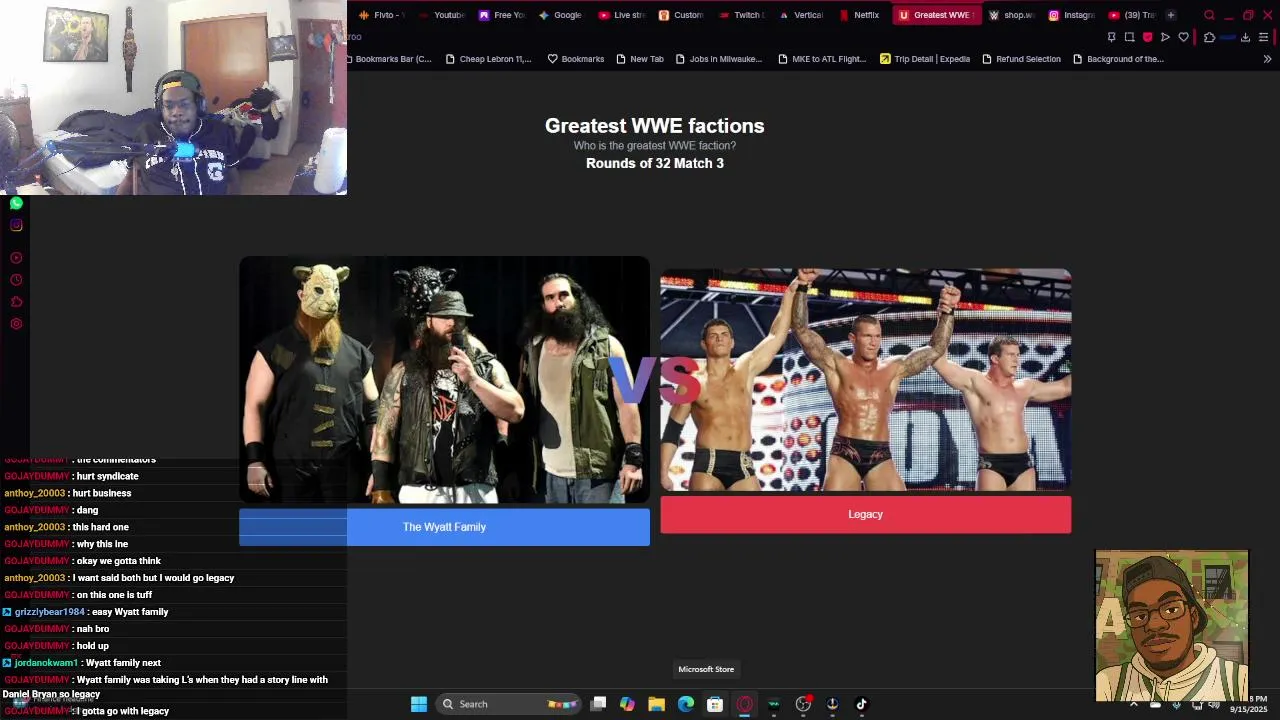This screenshot has width=1280, height=720.
Task: Vote for The Wyatt Family button
Action: click(x=444, y=527)
